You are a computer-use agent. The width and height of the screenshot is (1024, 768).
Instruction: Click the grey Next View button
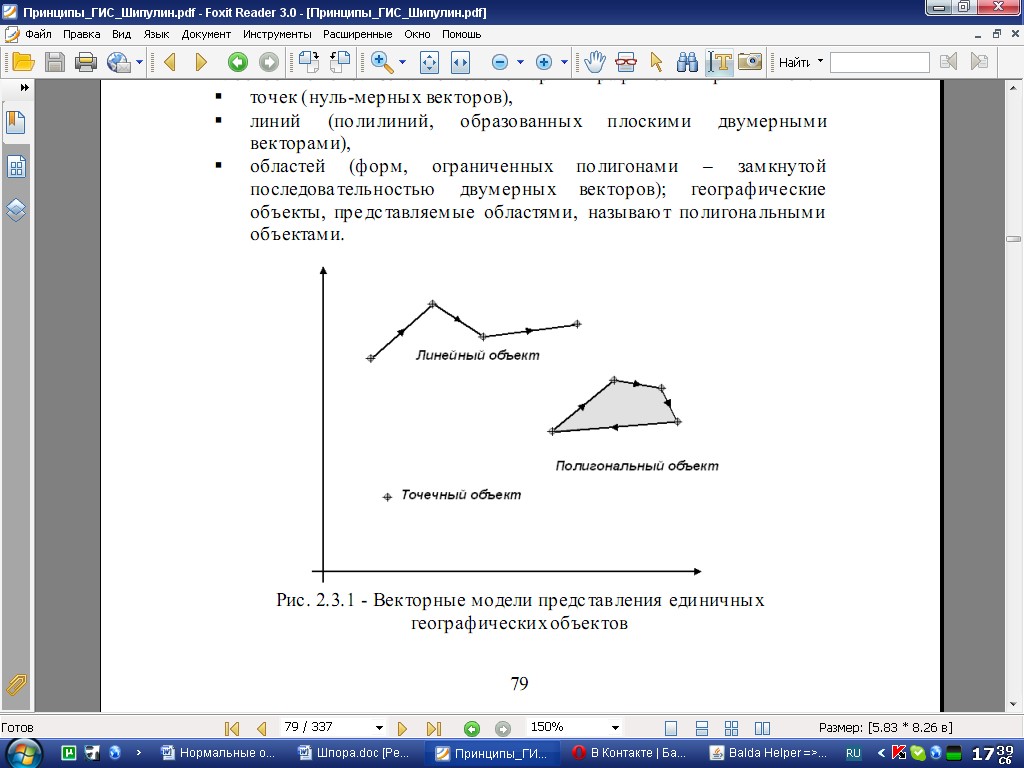269,62
